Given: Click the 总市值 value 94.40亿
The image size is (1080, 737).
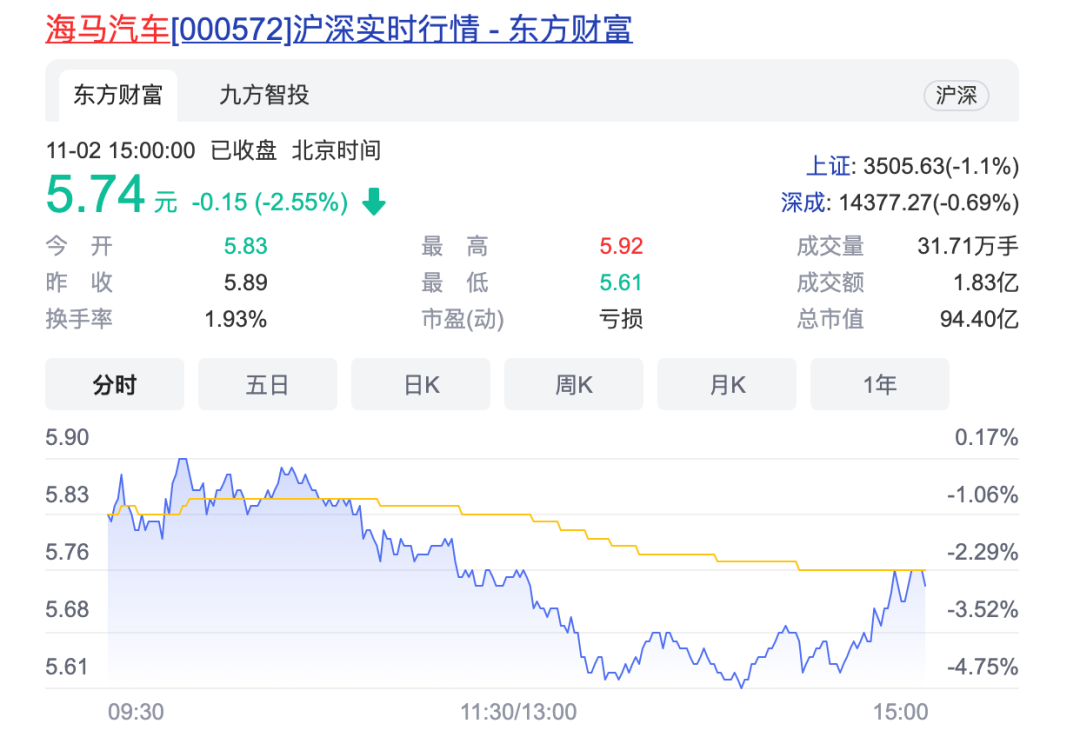Looking at the screenshot, I should (x=979, y=319).
